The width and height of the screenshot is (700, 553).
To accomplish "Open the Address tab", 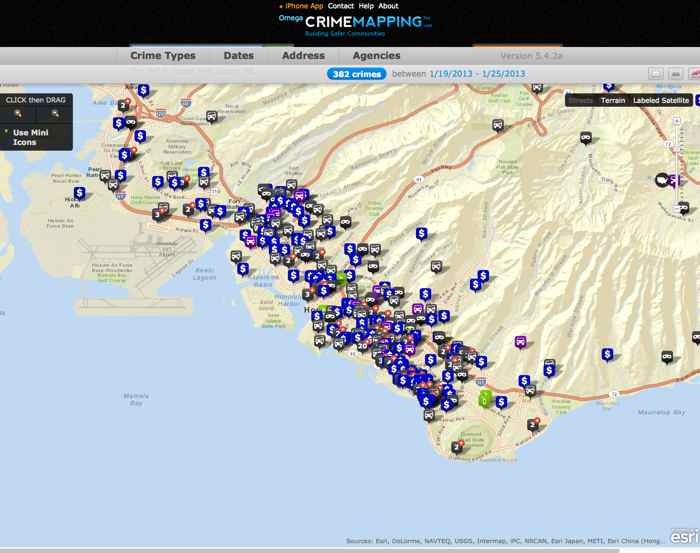I will click(303, 56).
